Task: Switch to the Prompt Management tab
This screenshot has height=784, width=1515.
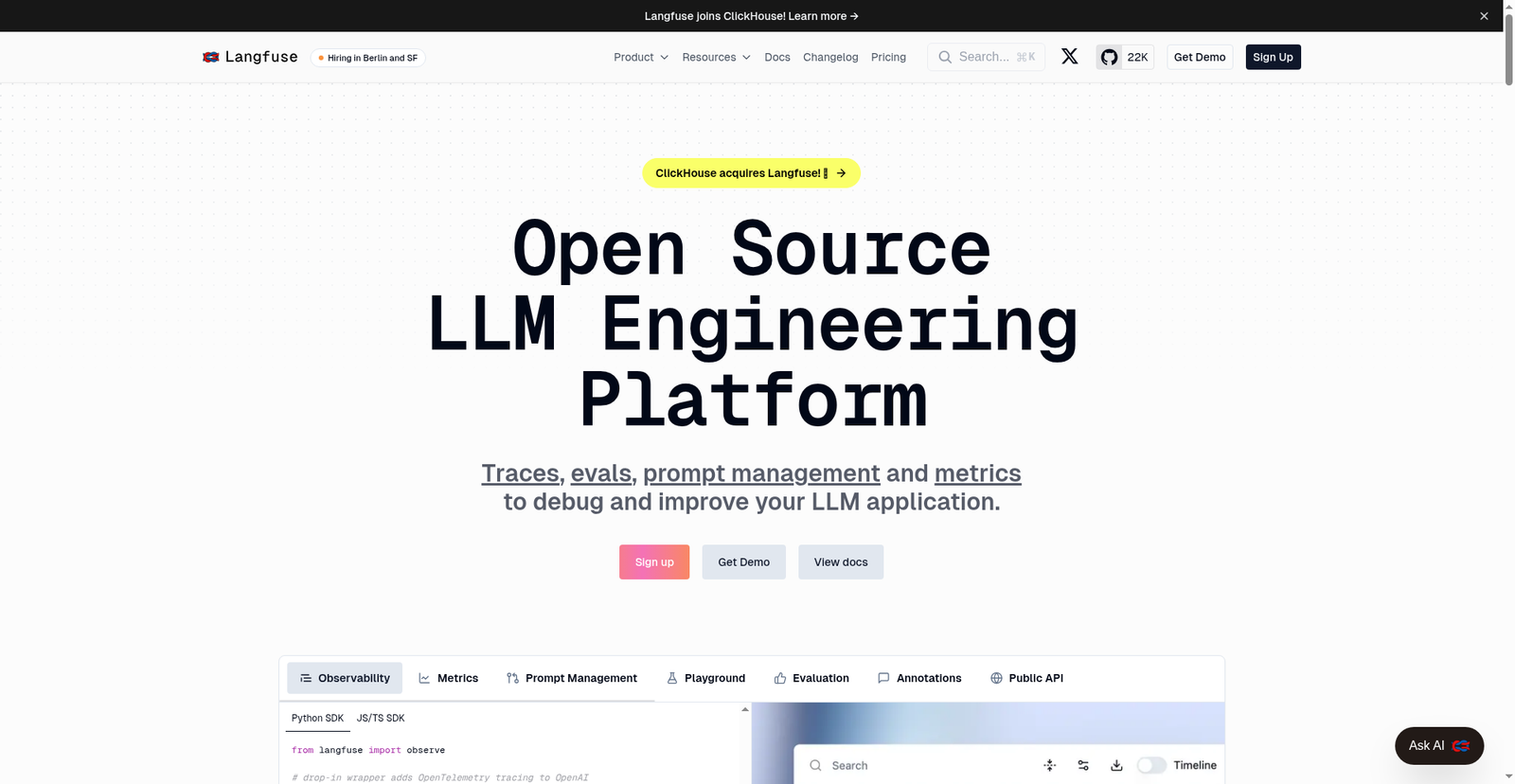Action: click(x=572, y=678)
